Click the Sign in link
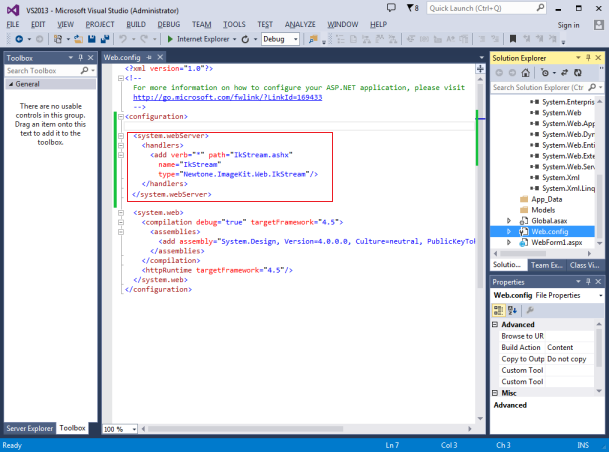Screen dimensions: 609x452 click(x=568, y=25)
